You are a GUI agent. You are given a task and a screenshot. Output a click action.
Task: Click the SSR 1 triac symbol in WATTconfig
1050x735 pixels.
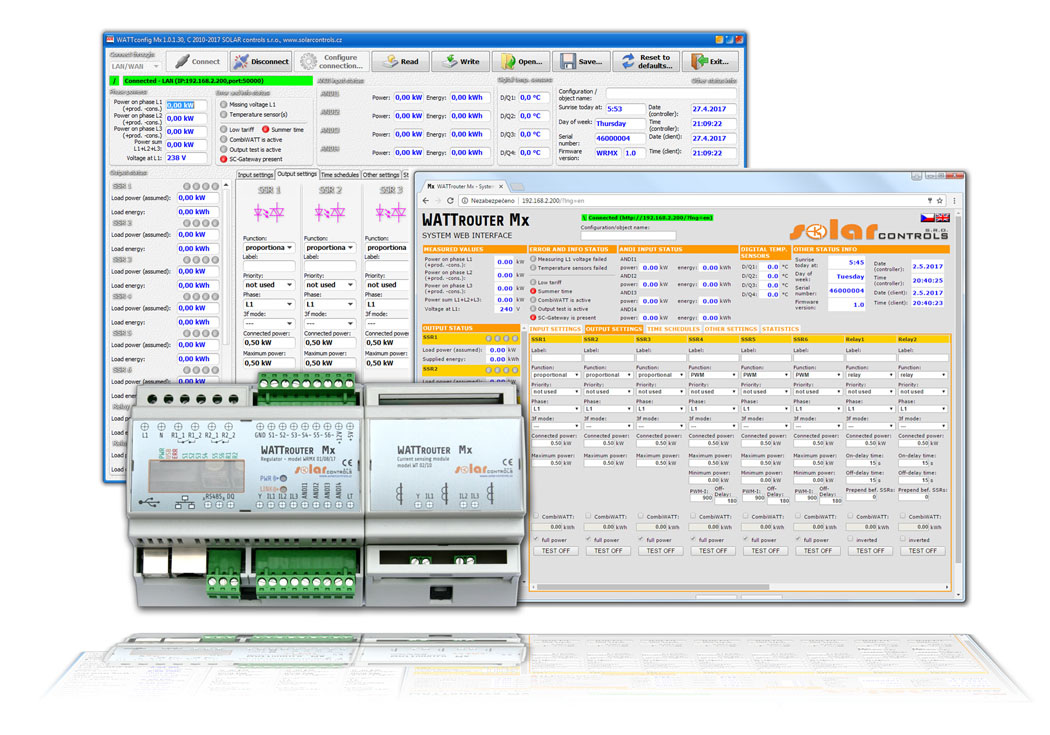pyautogui.click(x=269, y=213)
